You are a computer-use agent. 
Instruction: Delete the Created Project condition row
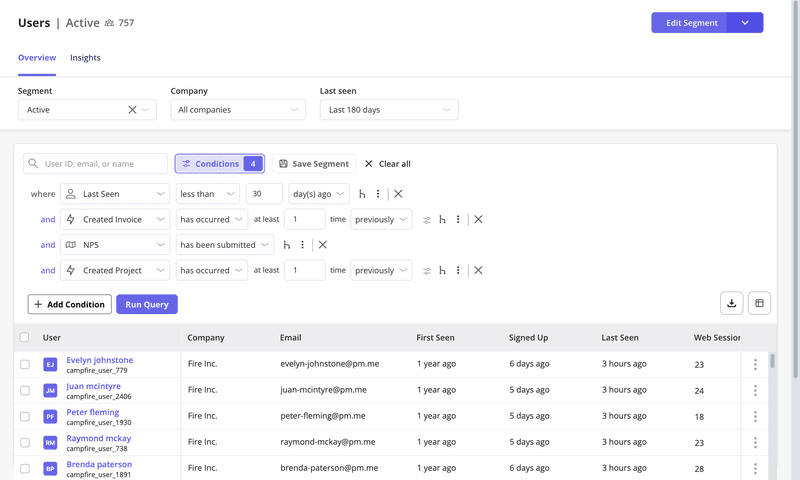[x=478, y=270]
